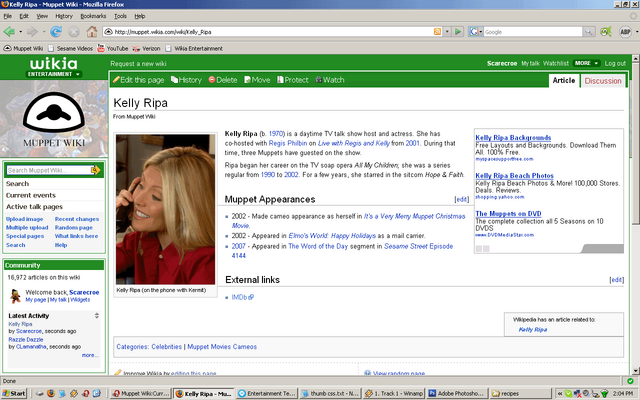Click the Wikipedia Kelly Ripa link
Image resolution: width=640 pixels, height=400 pixels.
533,329
